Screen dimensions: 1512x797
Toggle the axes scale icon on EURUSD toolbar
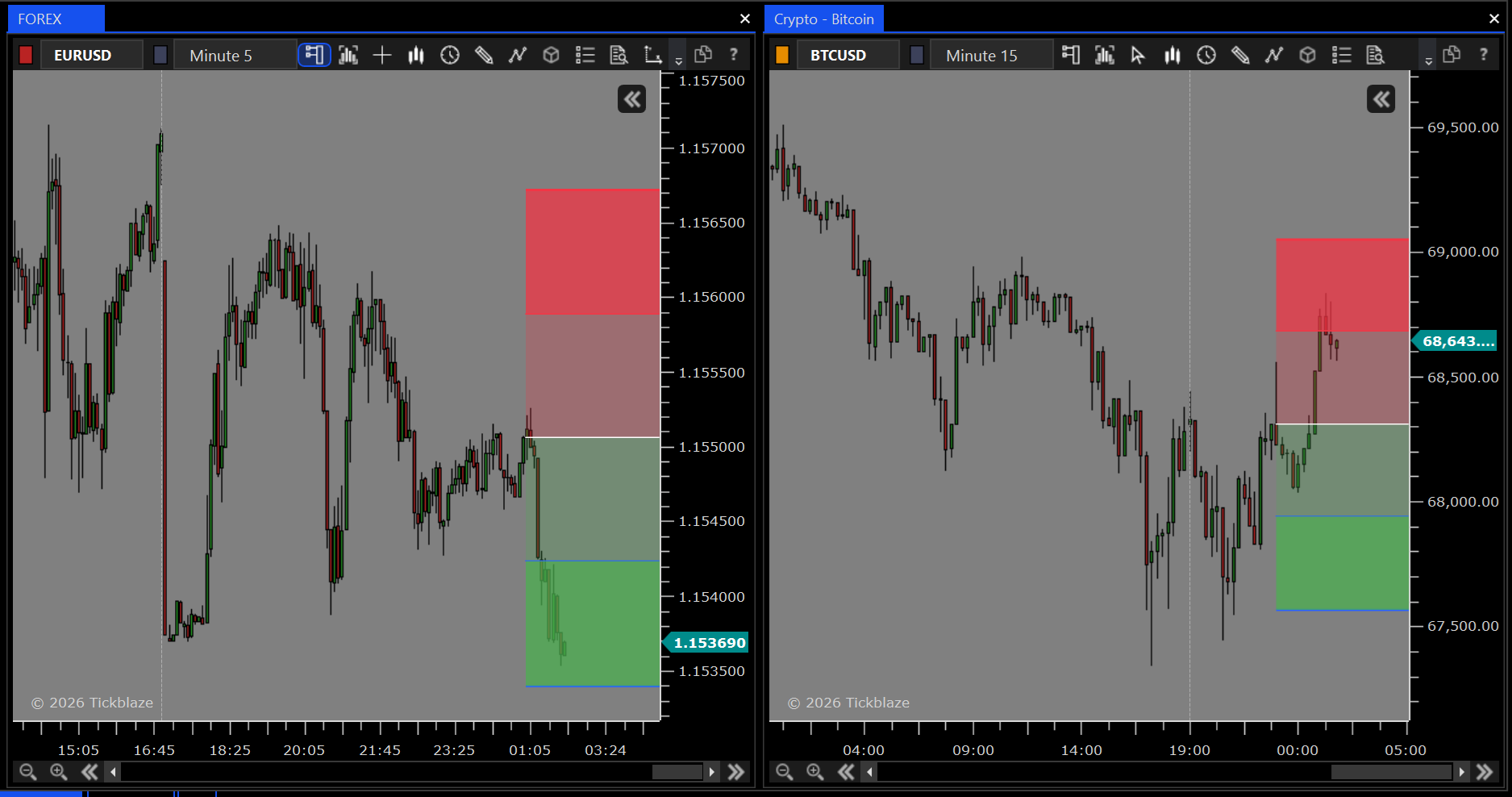(652, 55)
